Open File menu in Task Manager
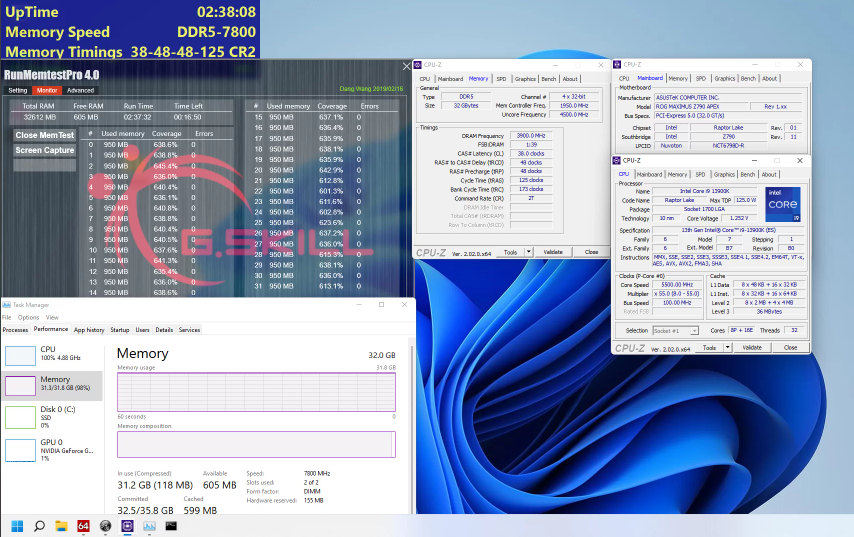The height and width of the screenshot is (537, 854). 7,318
